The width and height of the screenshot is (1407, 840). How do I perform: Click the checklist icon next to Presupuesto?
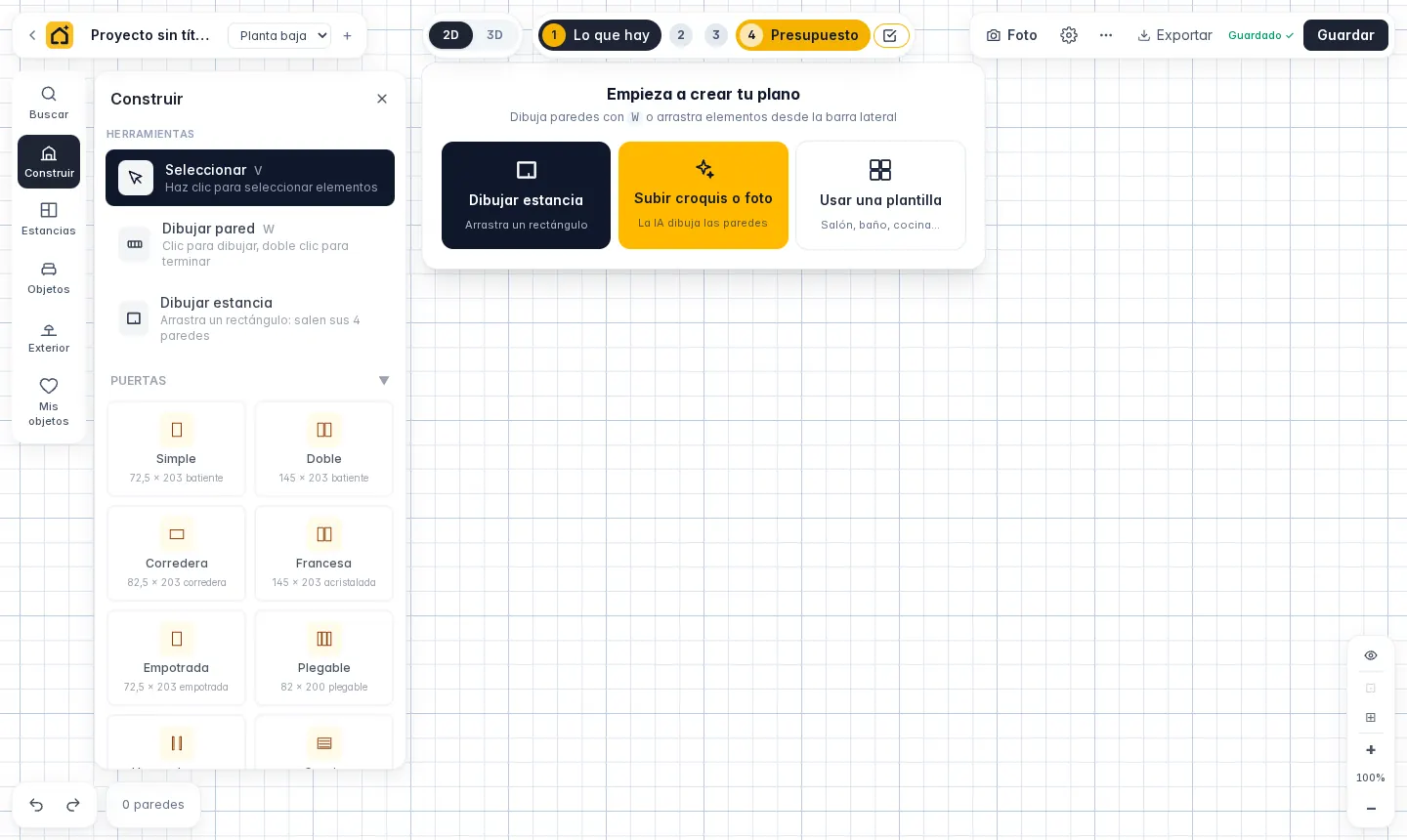pyautogui.click(x=890, y=35)
